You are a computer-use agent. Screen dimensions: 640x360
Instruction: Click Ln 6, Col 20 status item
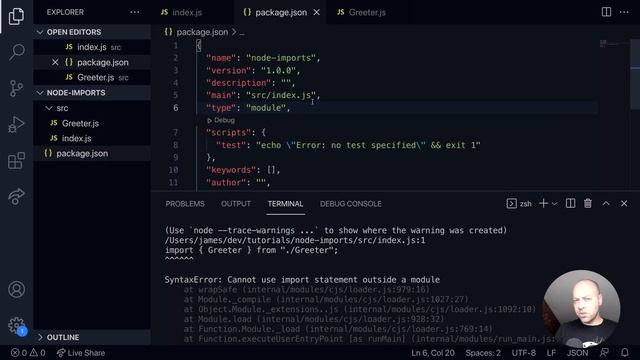coord(433,353)
